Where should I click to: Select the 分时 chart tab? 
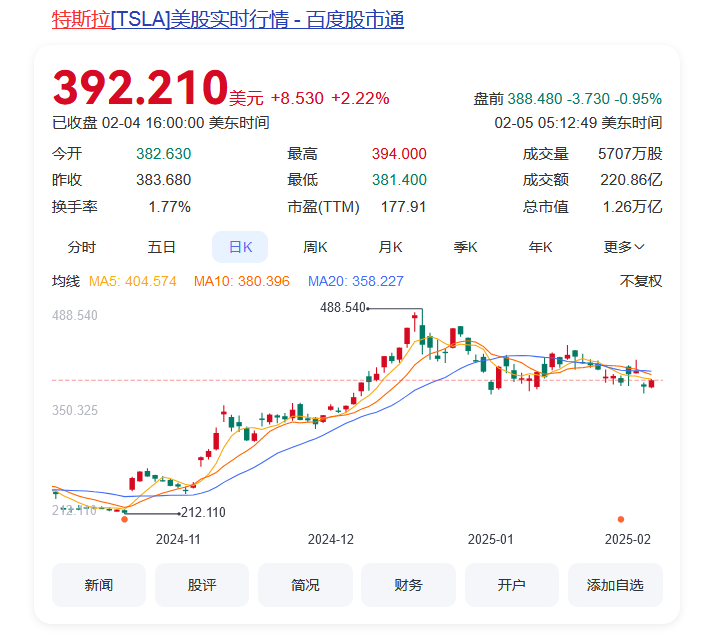pos(82,247)
